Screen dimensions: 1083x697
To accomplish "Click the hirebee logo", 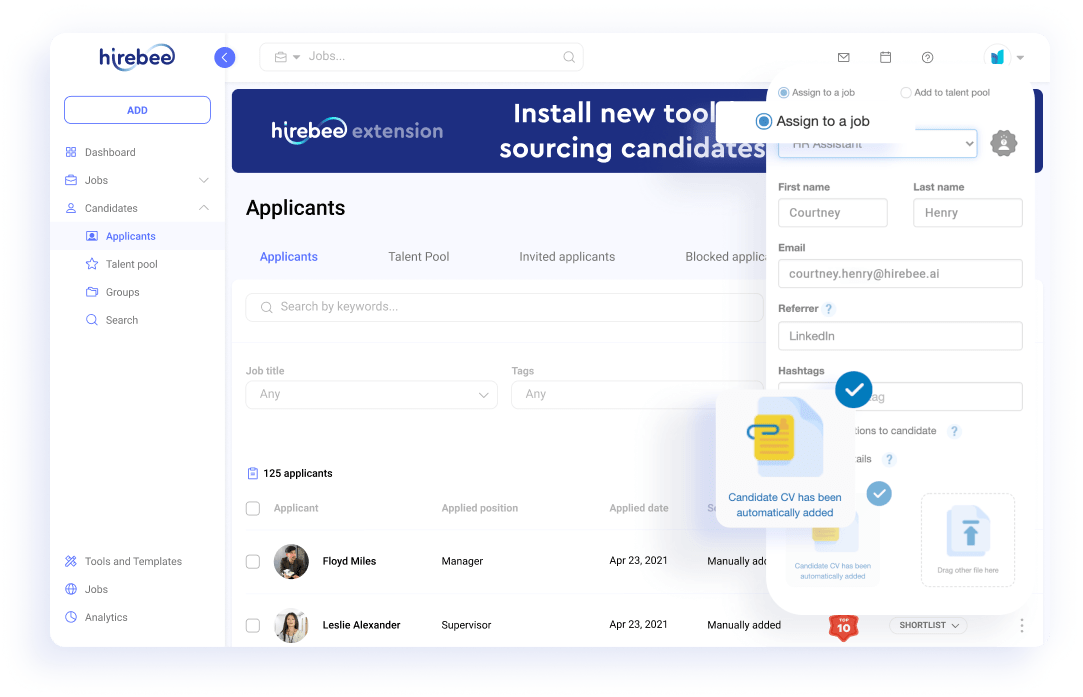I will click(137, 58).
